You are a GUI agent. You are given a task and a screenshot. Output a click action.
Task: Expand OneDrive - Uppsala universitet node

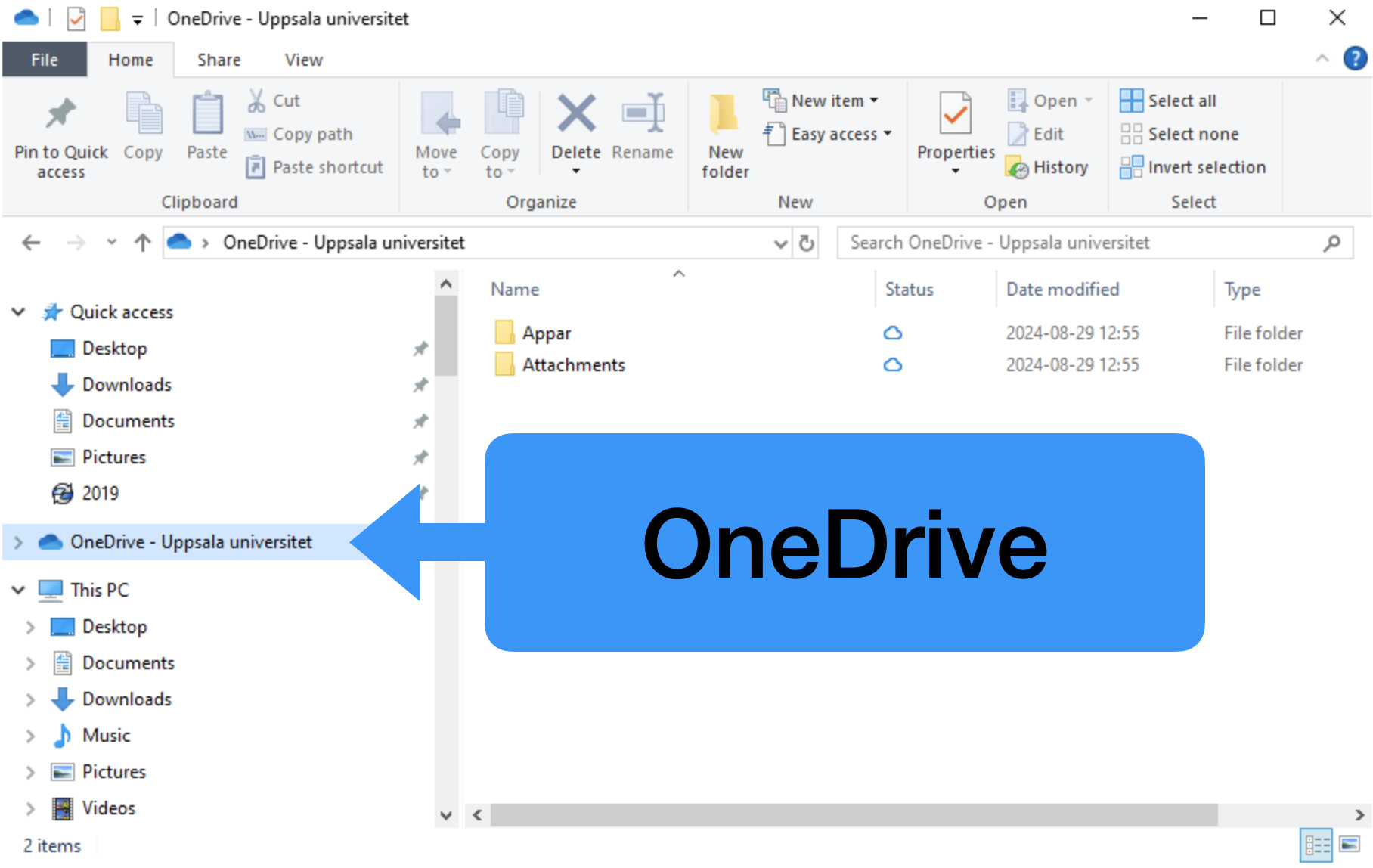[x=19, y=542]
